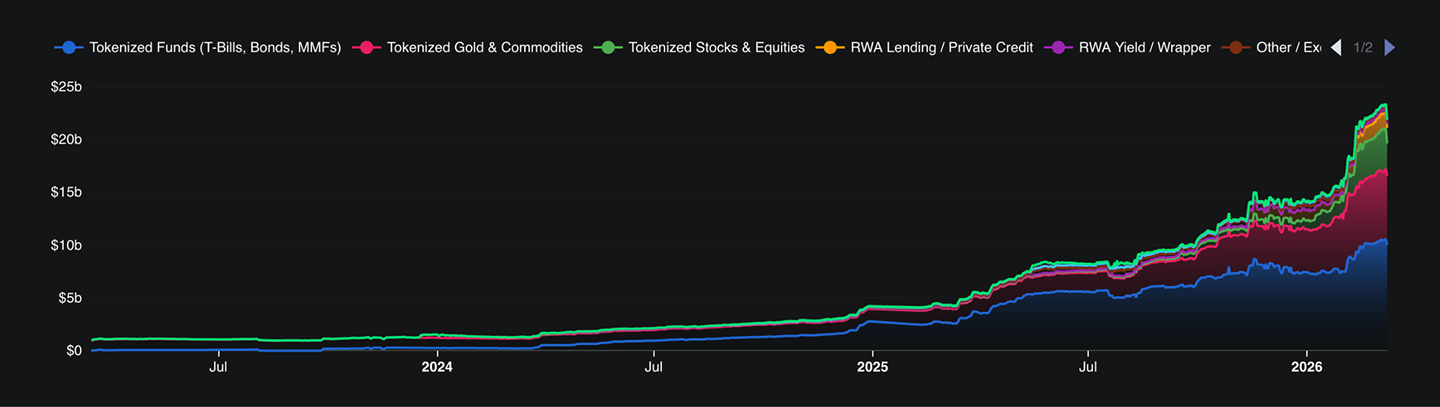This screenshot has height=407, width=1440.
Task: Click the brown Other legend marker
Action: pos(1235,47)
